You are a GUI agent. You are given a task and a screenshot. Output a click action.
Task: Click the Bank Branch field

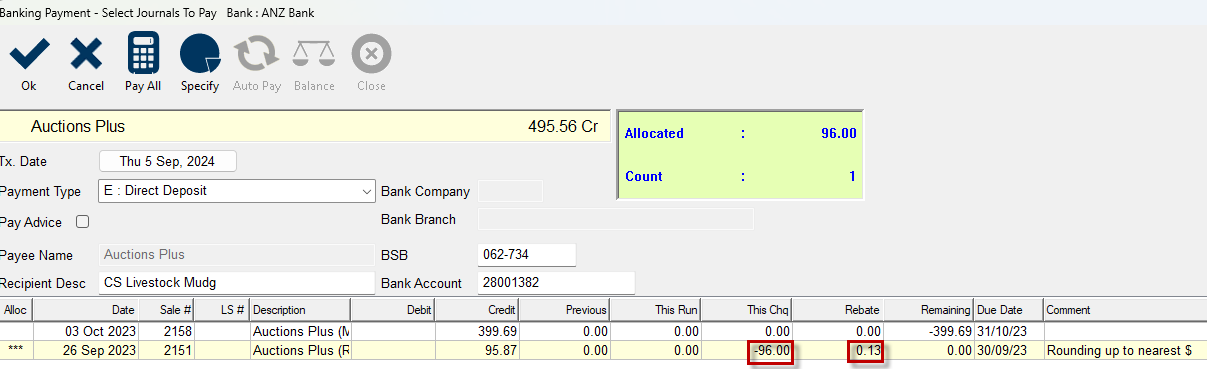[616, 219]
